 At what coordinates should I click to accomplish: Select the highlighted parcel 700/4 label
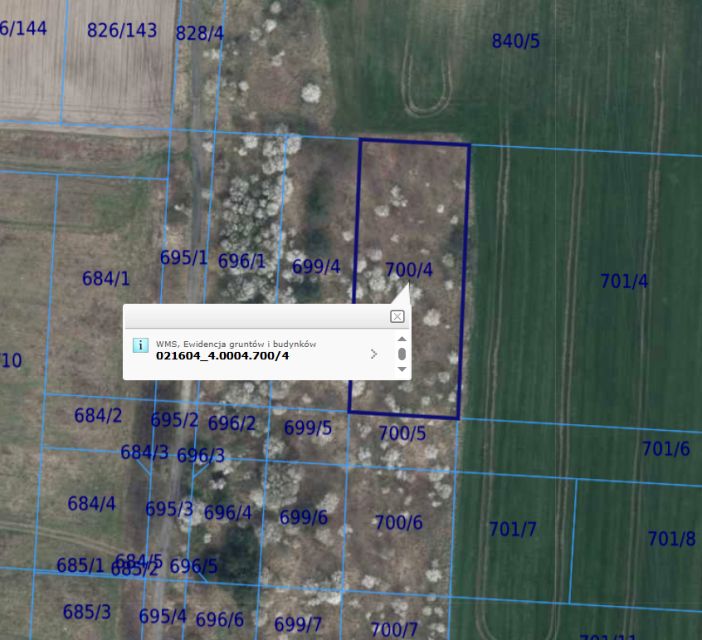408,270
